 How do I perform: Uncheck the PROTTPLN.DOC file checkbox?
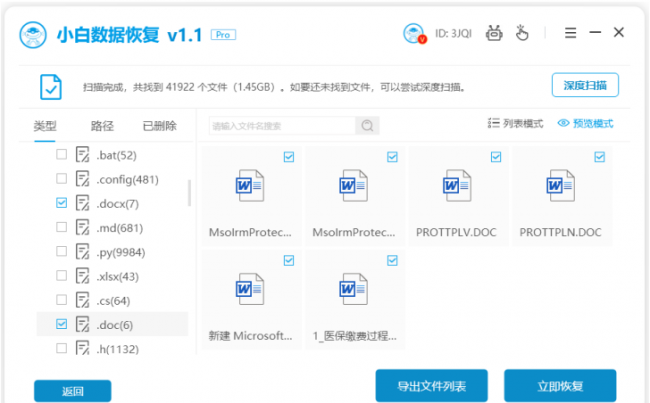(x=599, y=157)
